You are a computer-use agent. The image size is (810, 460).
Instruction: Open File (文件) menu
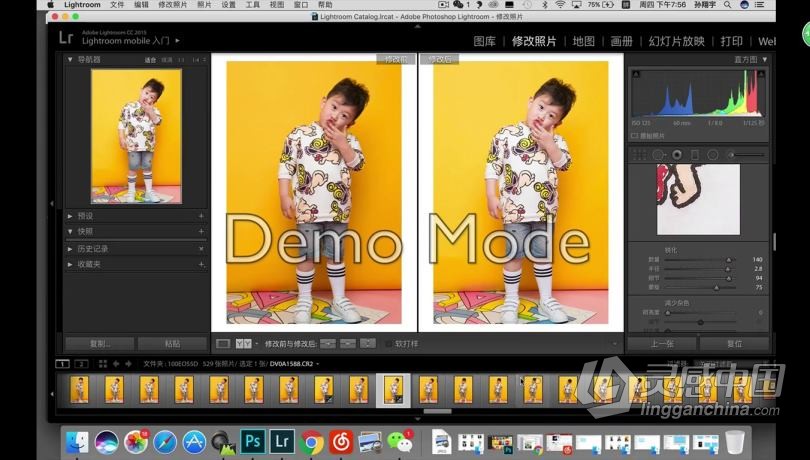[x=117, y=5]
